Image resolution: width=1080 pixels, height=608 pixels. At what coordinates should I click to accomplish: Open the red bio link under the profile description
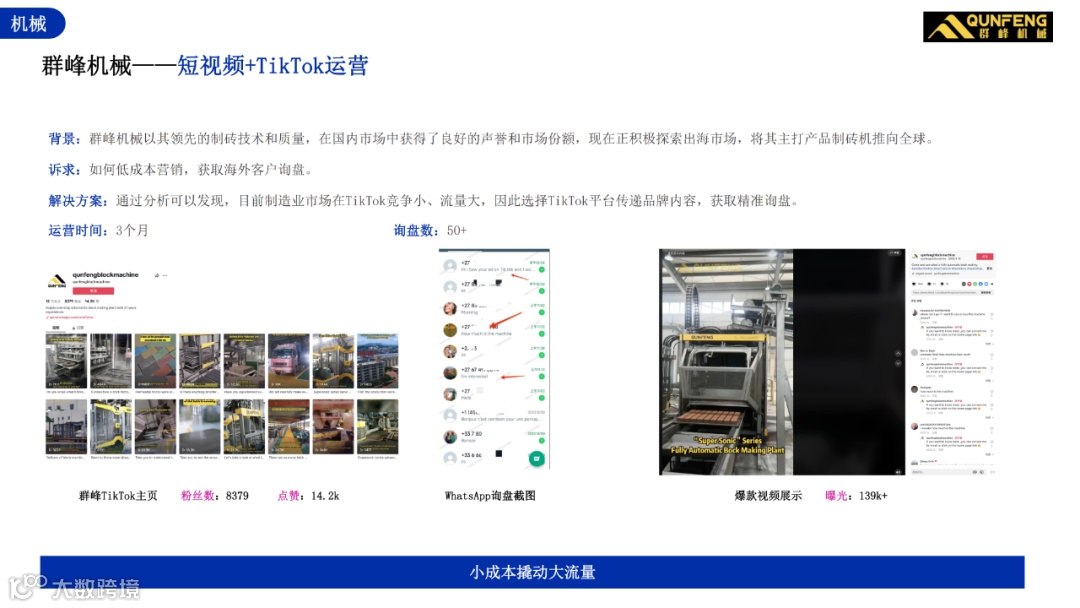coord(70,317)
